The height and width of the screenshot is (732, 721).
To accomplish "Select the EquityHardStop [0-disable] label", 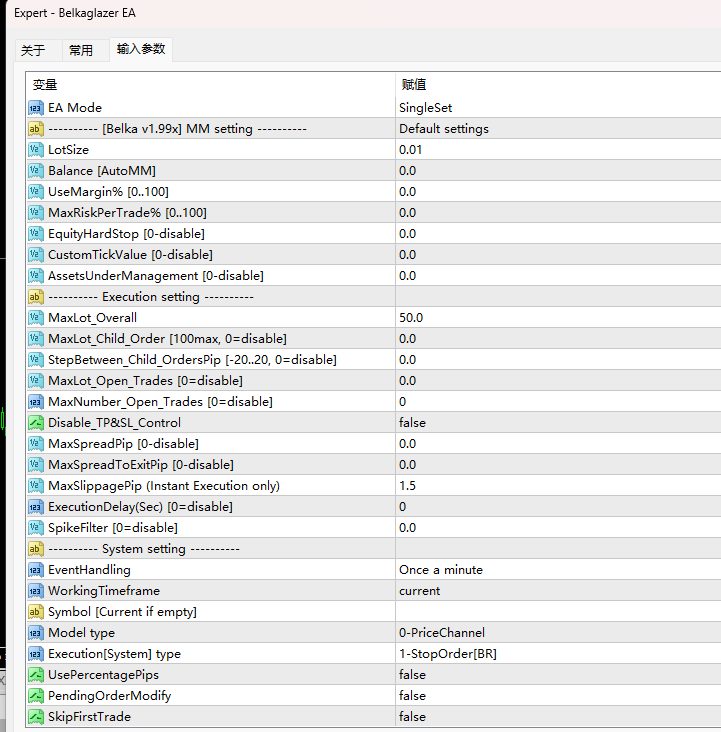I will (x=127, y=234).
